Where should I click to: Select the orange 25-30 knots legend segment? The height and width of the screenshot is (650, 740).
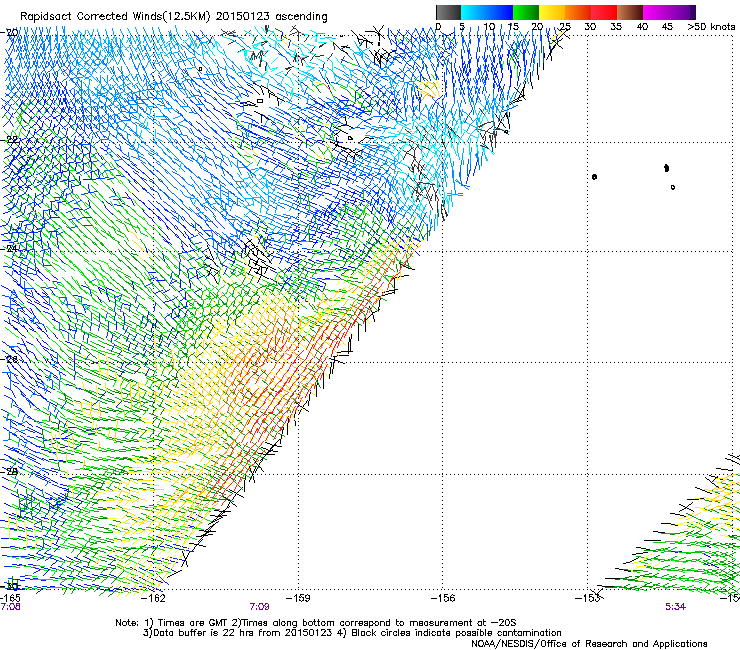pos(578,12)
